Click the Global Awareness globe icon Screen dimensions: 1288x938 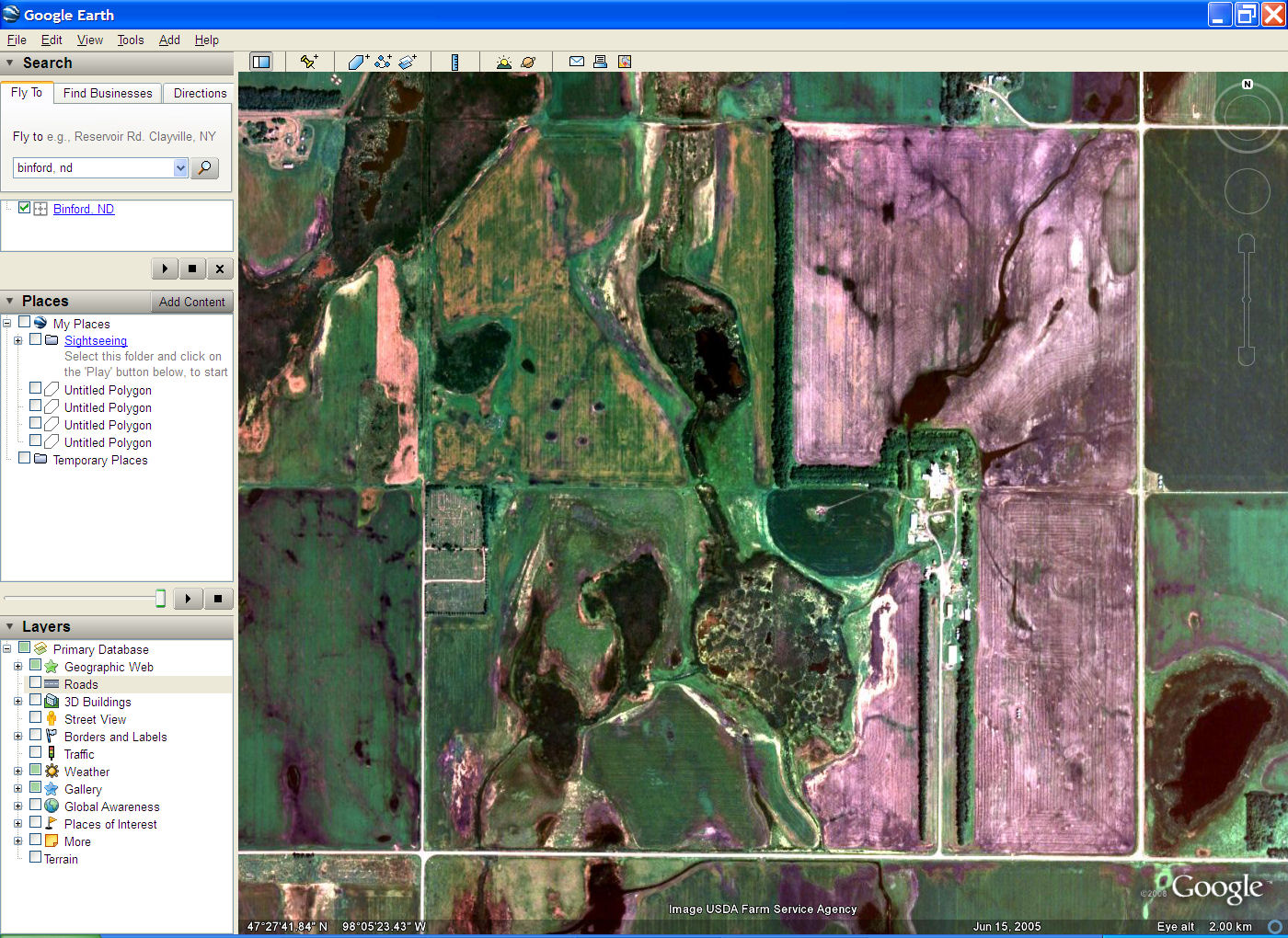coord(52,806)
